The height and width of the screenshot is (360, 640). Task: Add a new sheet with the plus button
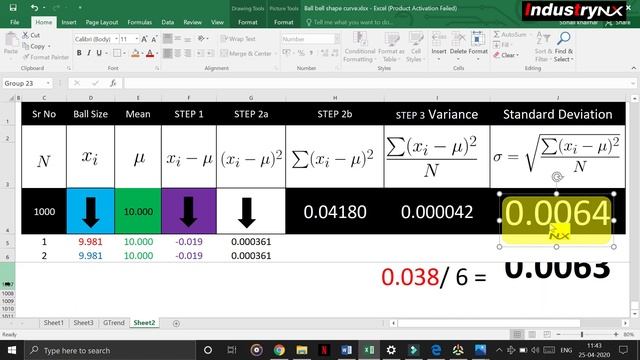[176, 323]
